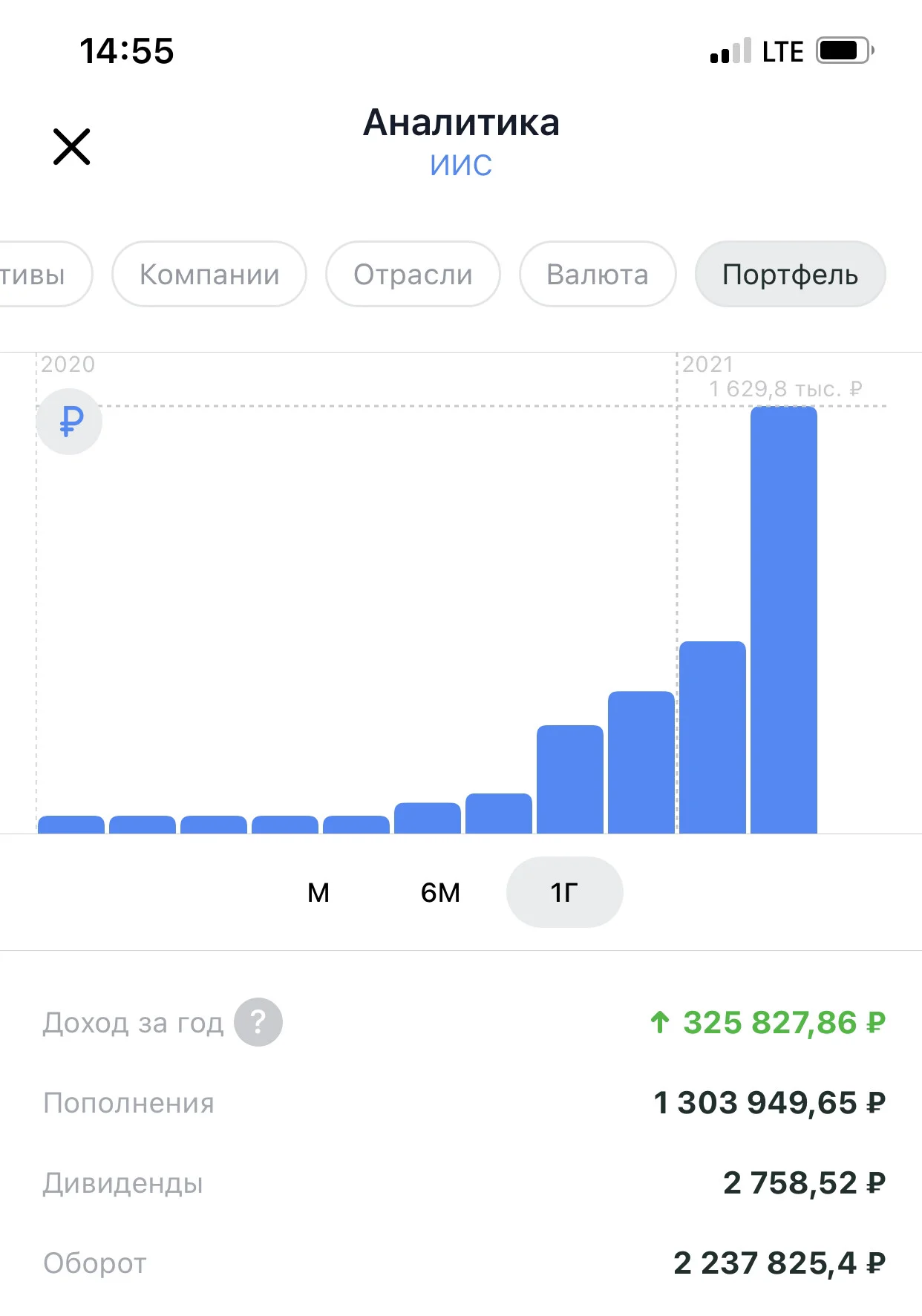Check the LTE cellular signal indicator
The image size is (922, 1316).
coord(757,51)
